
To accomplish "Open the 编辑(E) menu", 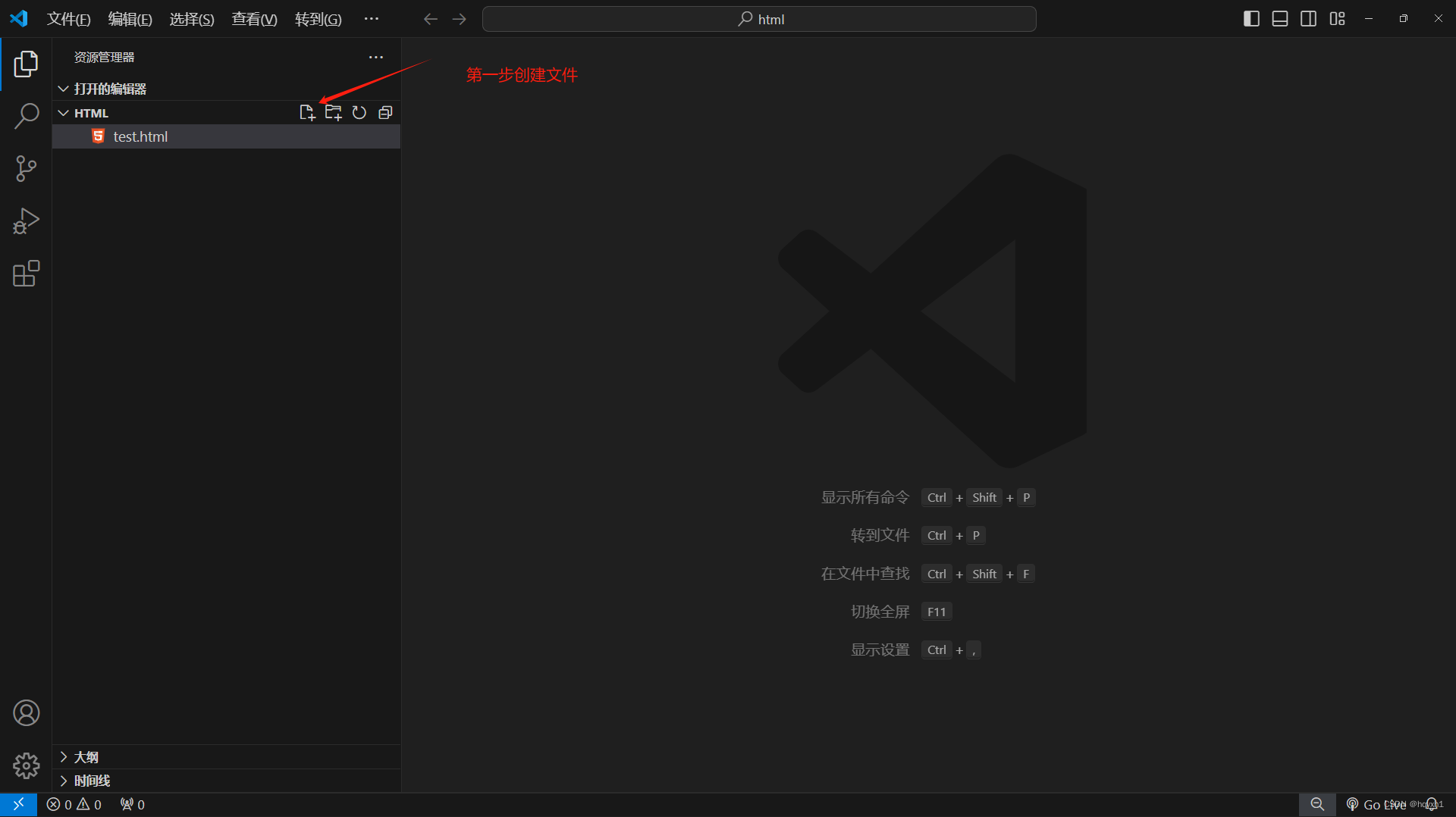I will click(x=130, y=19).
